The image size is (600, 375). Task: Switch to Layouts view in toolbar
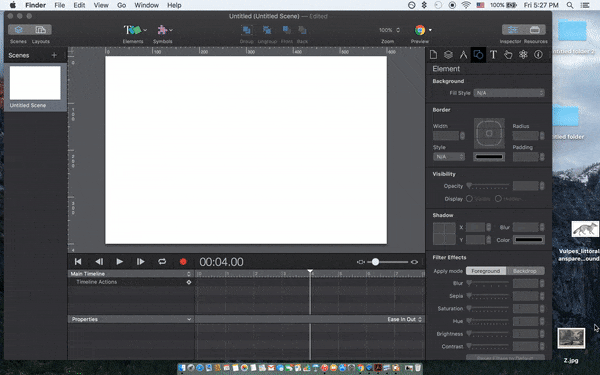(41, 30)
